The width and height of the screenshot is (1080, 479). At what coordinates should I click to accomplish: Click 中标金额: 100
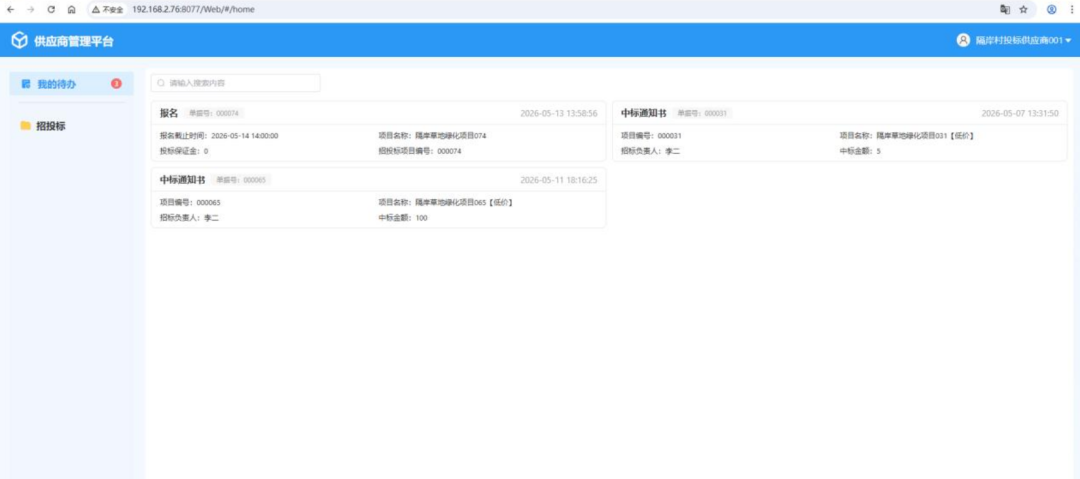coord(402,218)
